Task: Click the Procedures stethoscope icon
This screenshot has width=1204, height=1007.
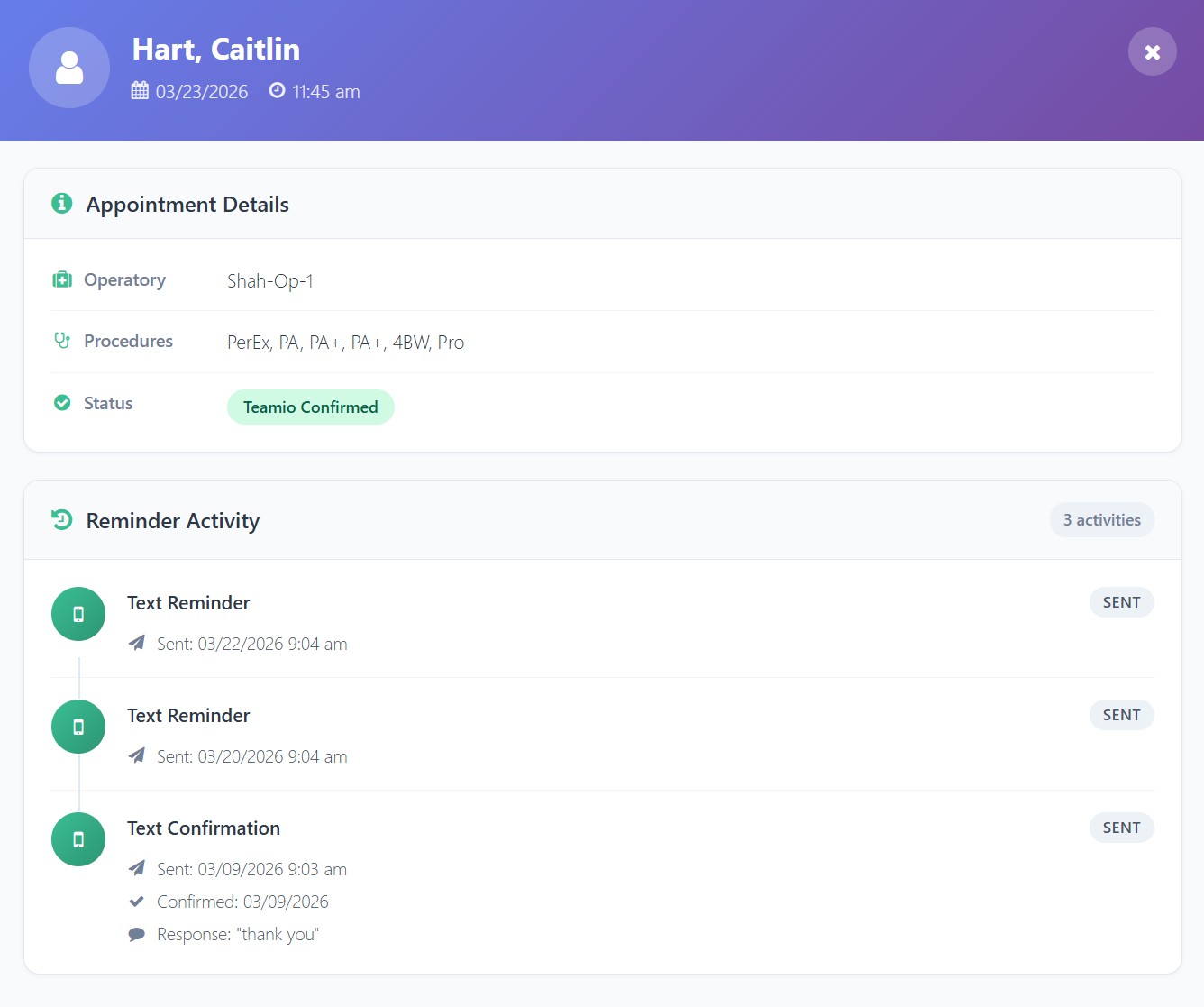Action: [62, 341]
